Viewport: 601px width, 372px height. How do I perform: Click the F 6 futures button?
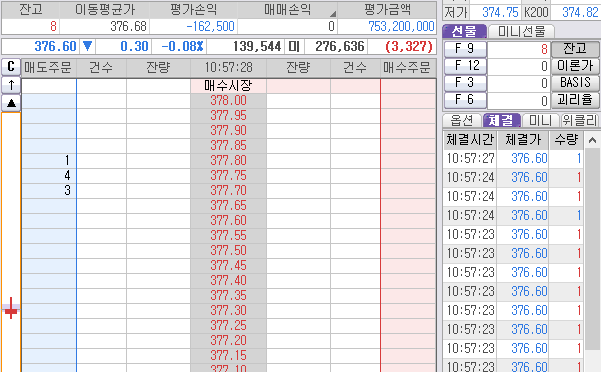coord(465,100)
